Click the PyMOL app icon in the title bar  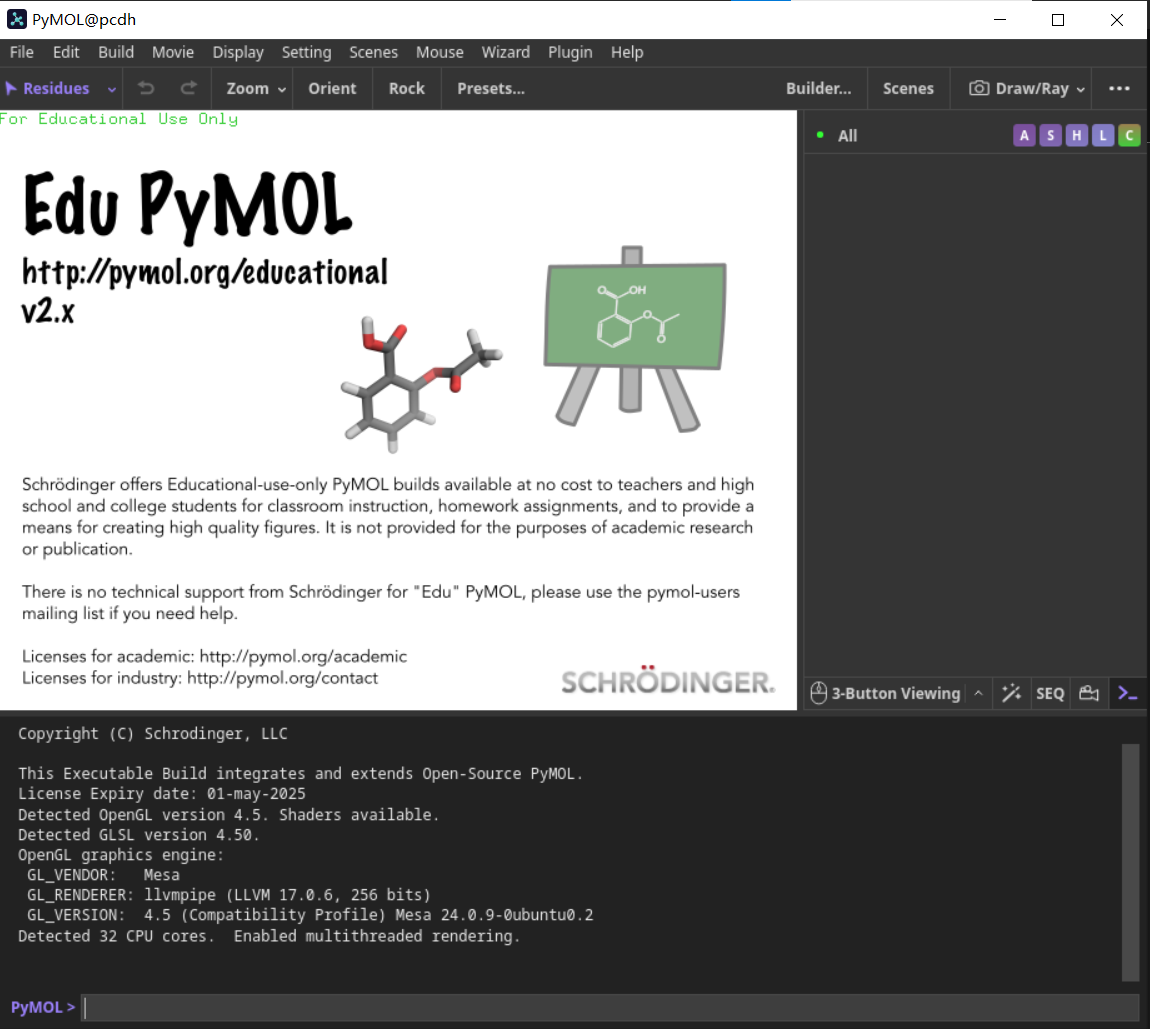[16, 19]
